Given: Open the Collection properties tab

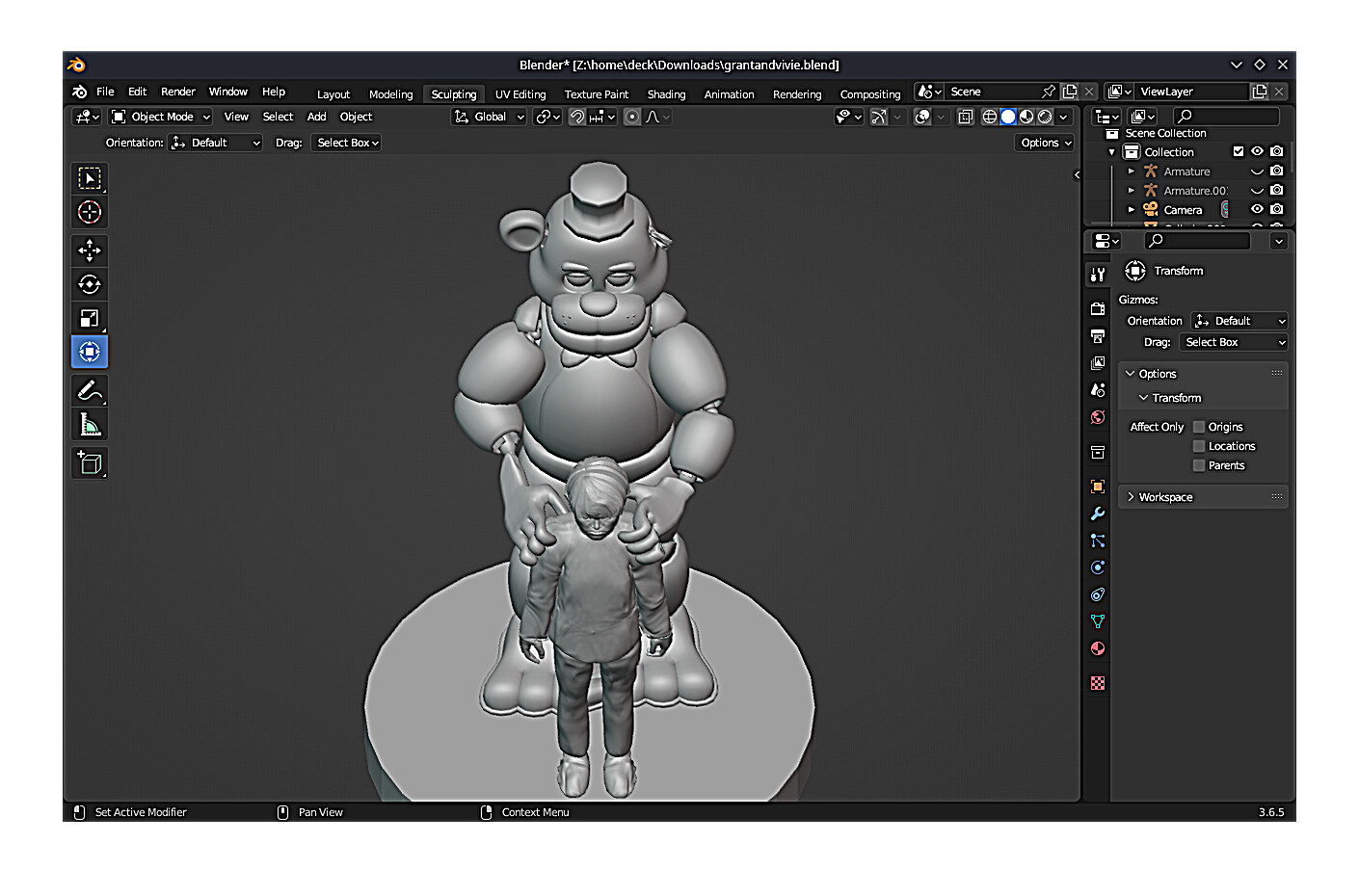Looking at the screenshot, I should click(1098, 452).
